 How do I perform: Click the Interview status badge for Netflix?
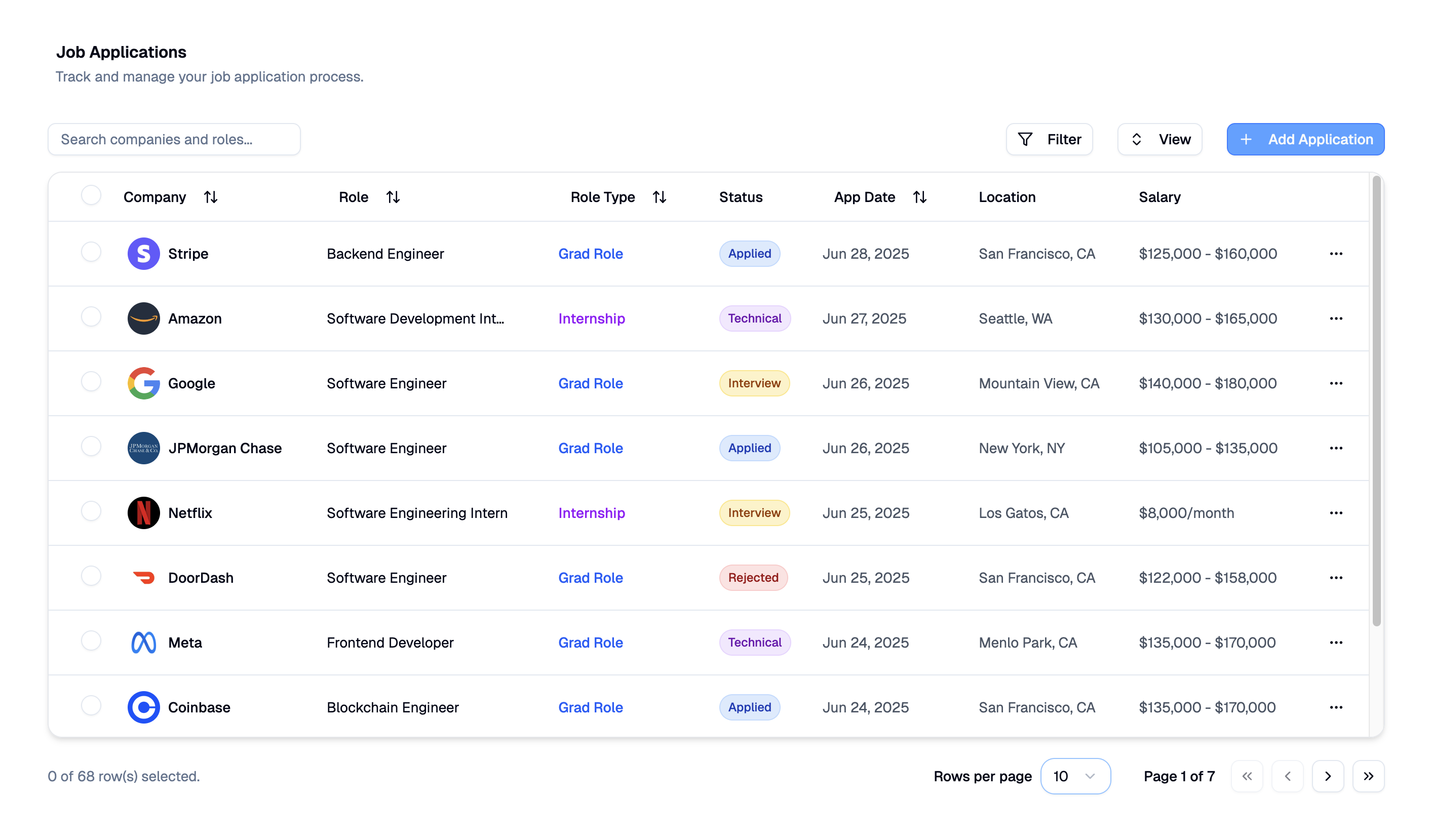pos(754,513)
